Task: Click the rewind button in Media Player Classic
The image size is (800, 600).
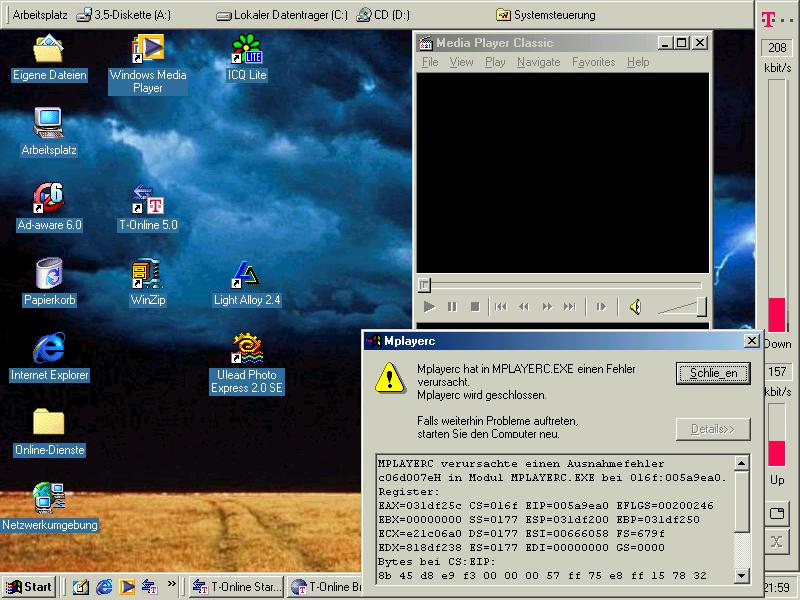Action: pyautogui.click(x=523, y=307)
